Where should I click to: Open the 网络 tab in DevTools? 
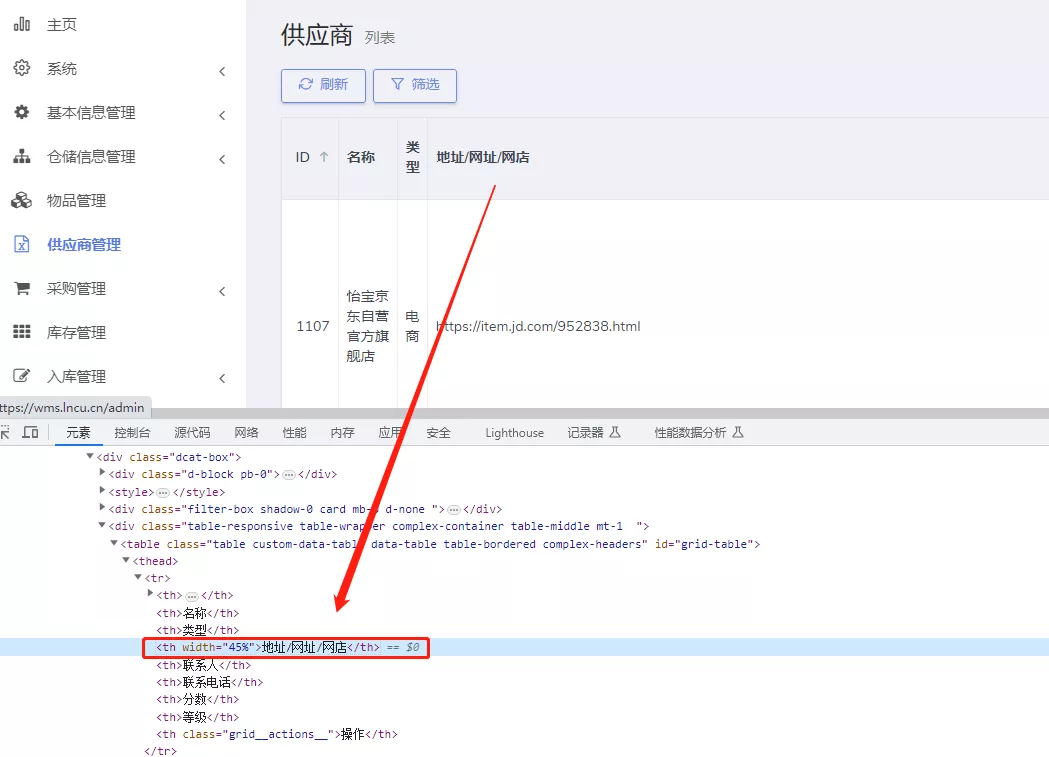pos(246,433)
